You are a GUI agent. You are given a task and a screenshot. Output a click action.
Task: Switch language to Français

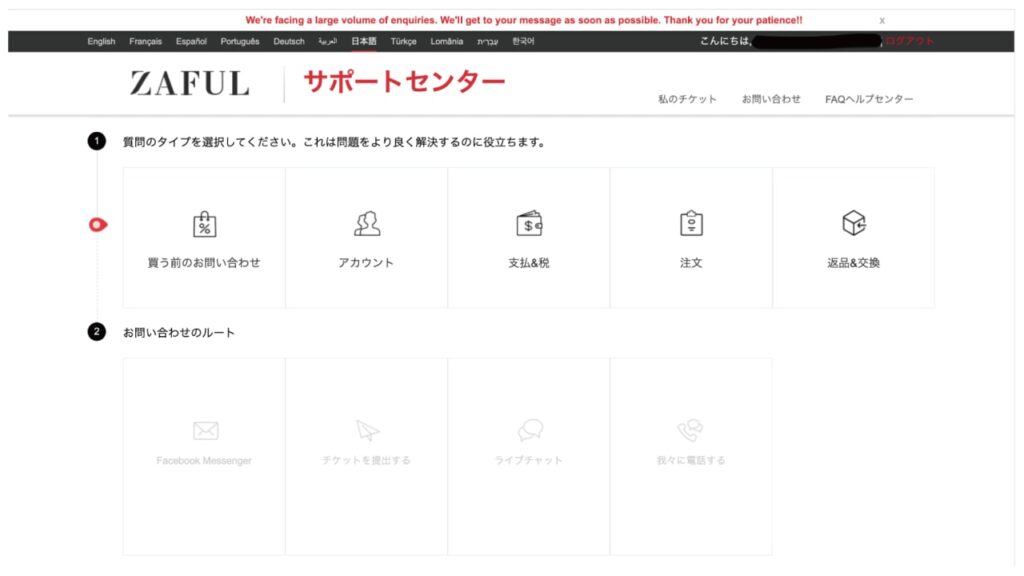pos(145,41)
